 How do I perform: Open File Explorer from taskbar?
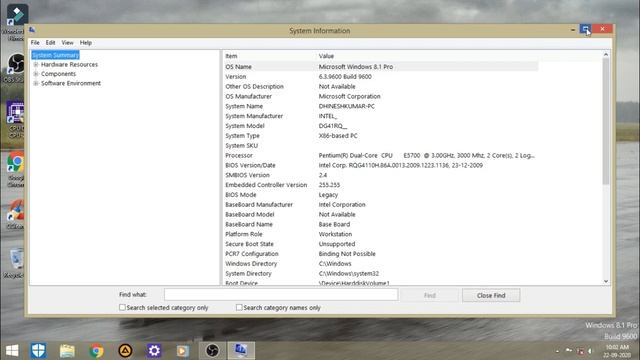[67, 350]
